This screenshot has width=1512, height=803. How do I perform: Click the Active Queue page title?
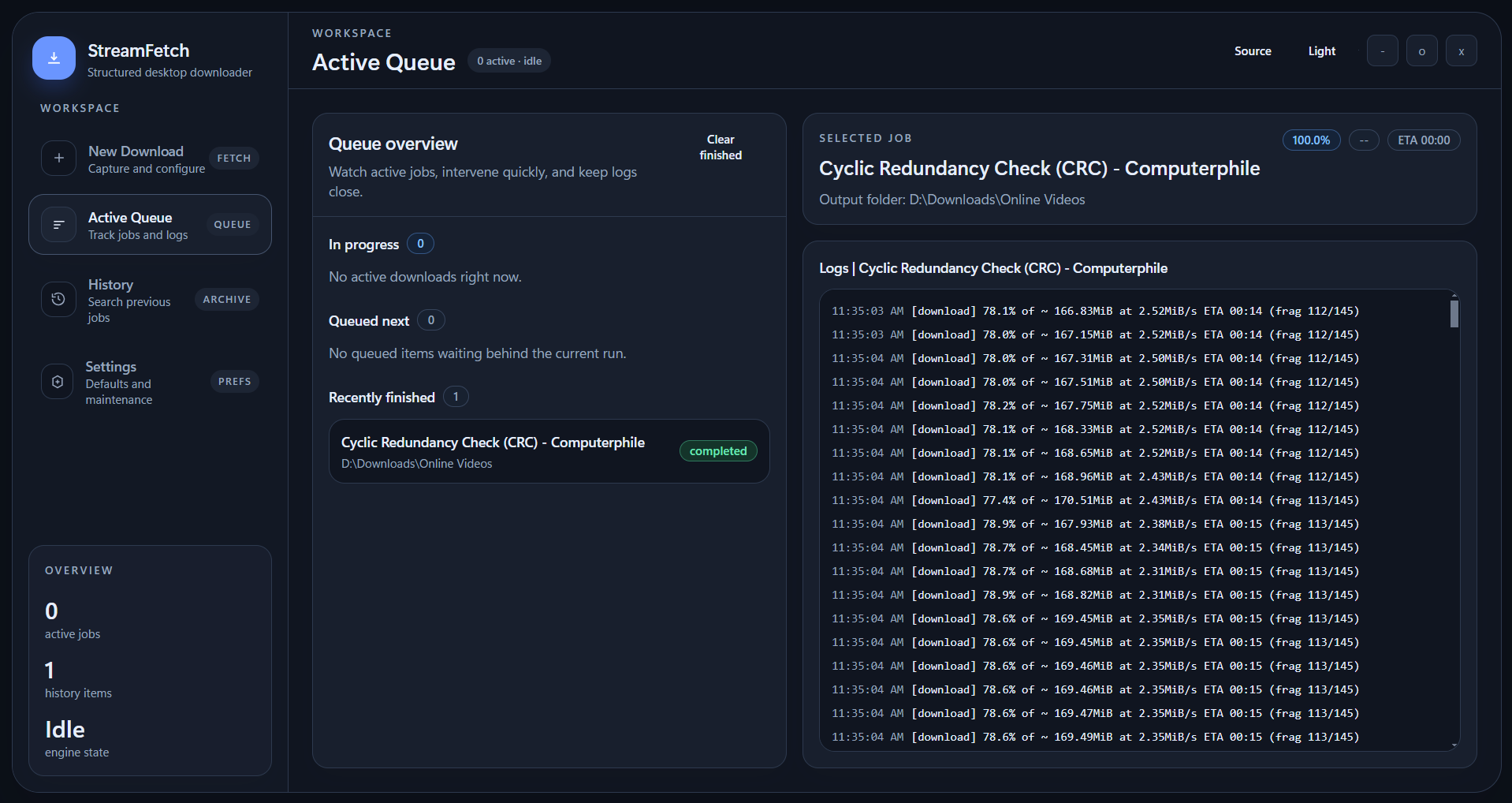383,62
